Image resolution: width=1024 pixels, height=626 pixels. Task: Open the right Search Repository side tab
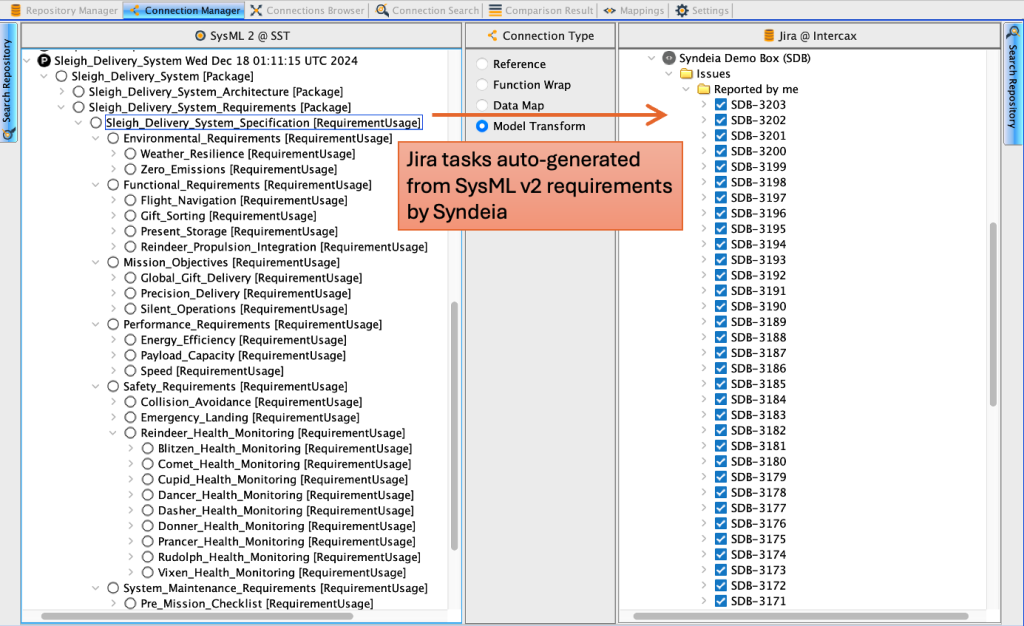[1013, 82]
